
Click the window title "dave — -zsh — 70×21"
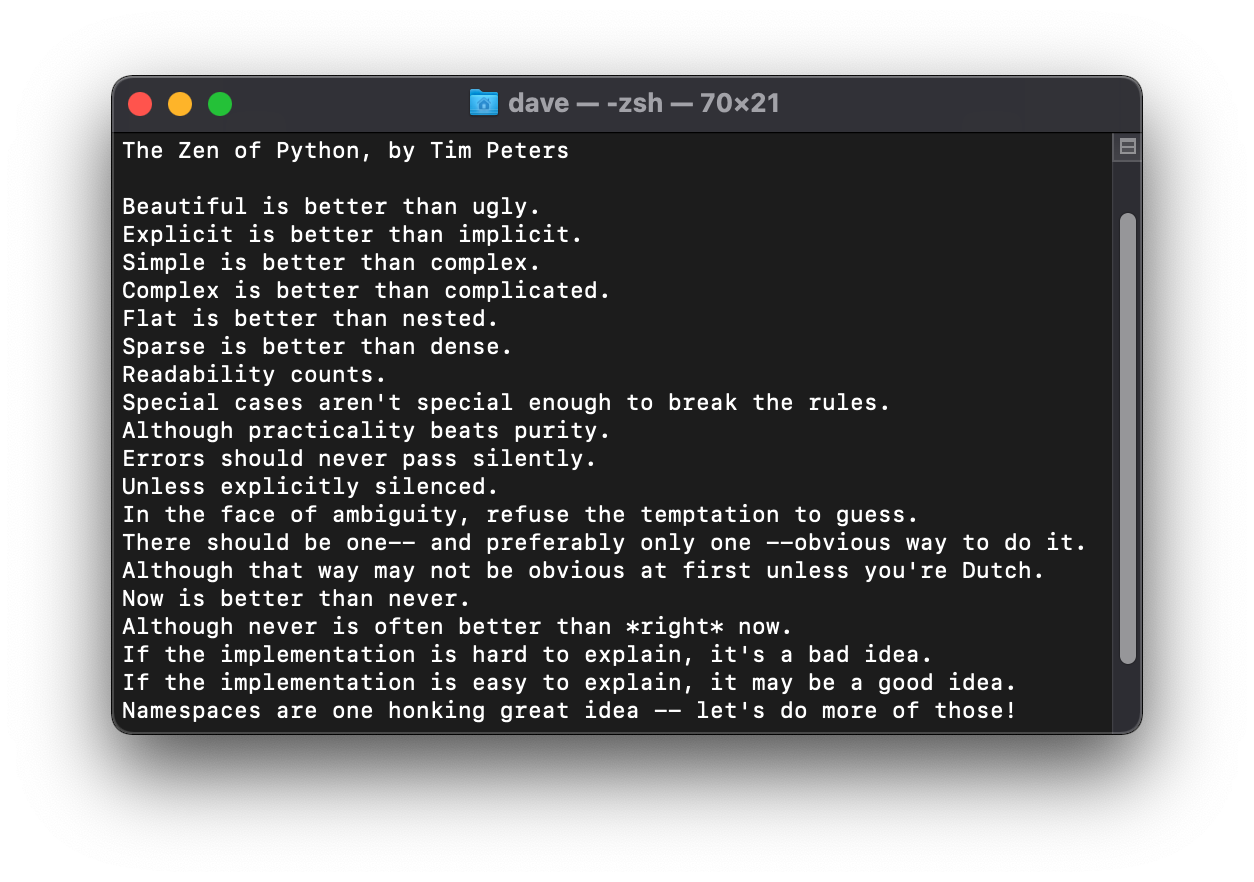(643, 103)
